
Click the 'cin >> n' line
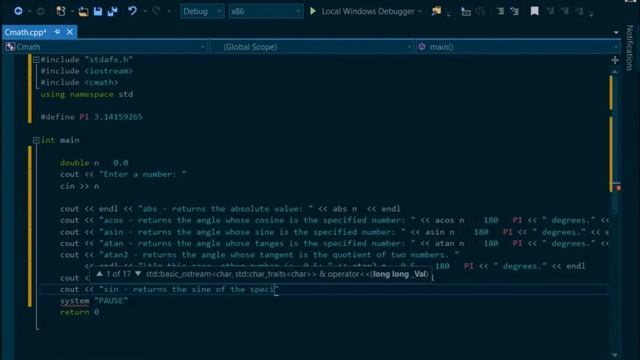(80, 186)
